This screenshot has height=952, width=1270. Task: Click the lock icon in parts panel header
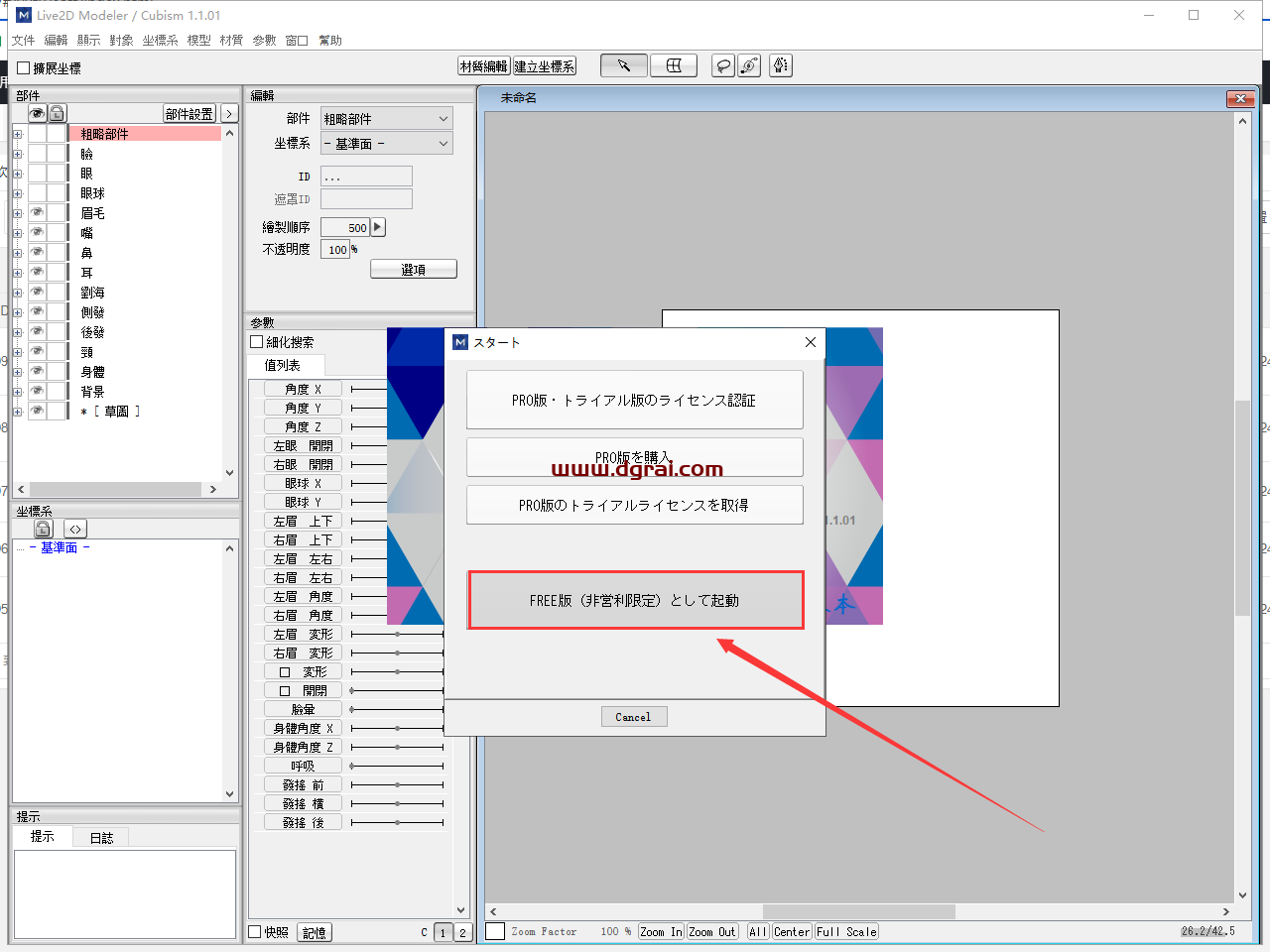57,114
